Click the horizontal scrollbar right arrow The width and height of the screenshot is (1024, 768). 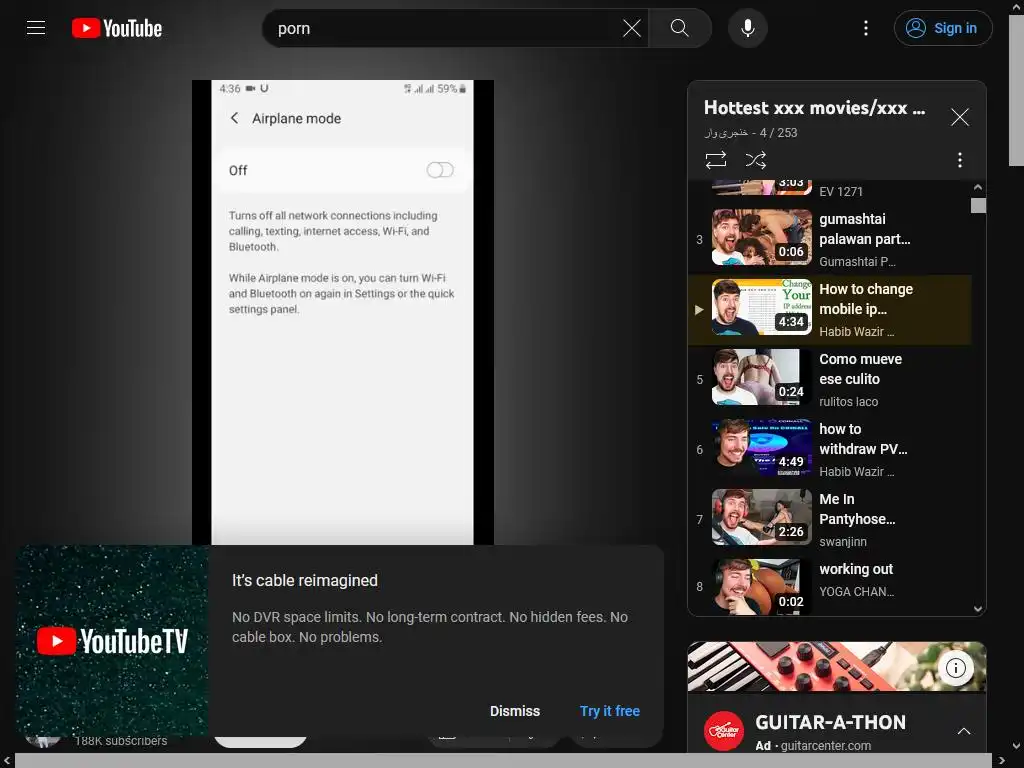click(1002, 760)
